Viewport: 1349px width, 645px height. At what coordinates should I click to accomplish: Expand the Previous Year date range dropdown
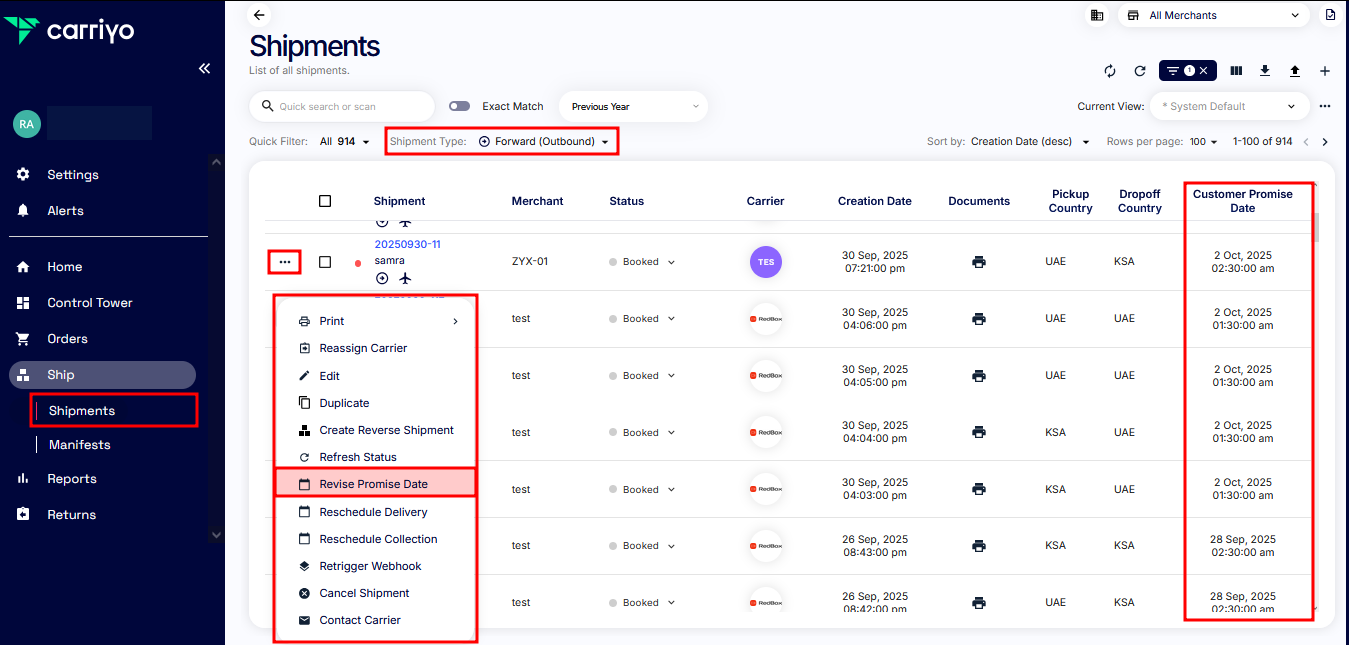click(633, 107)
